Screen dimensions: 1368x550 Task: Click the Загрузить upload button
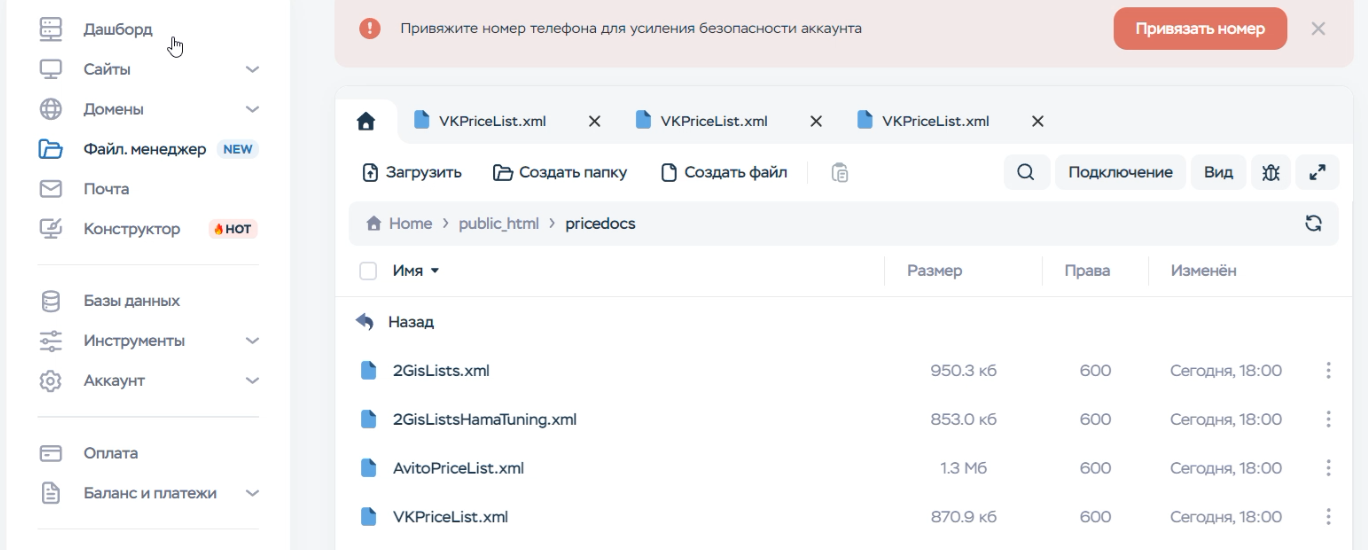[x=412, y=172]
